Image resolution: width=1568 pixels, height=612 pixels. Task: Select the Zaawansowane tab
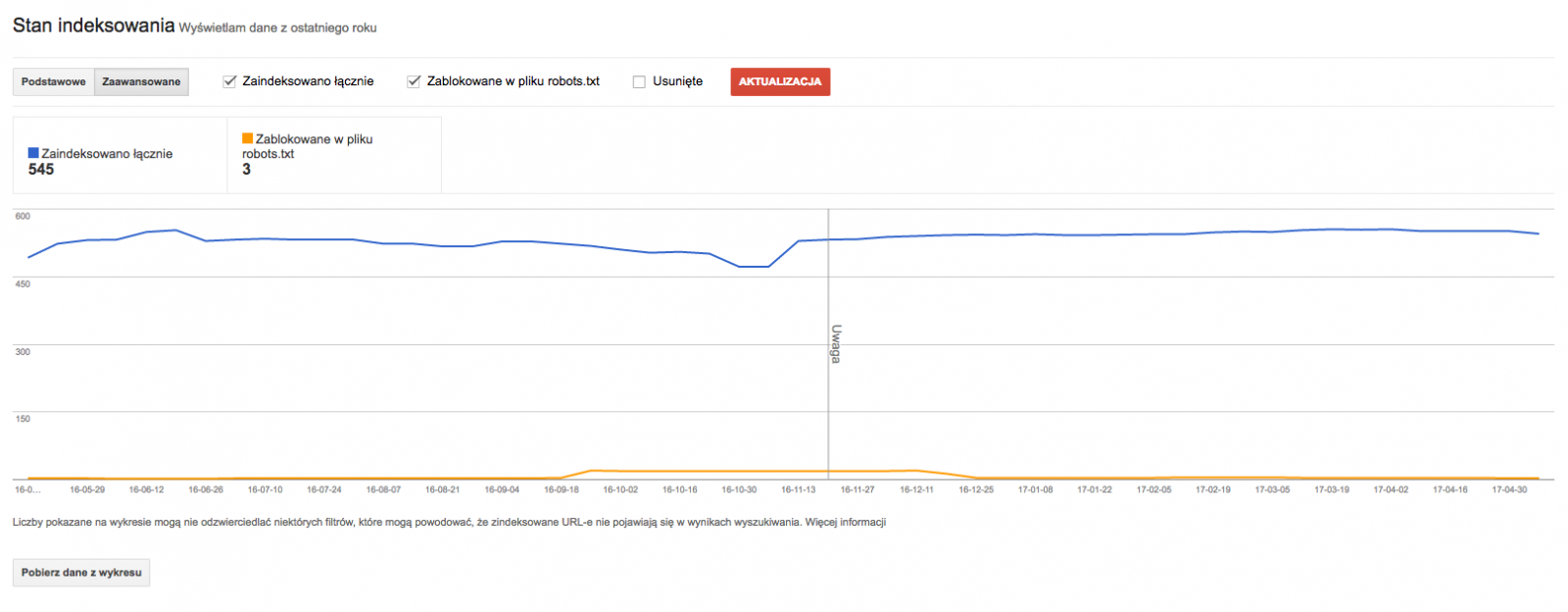141,81
